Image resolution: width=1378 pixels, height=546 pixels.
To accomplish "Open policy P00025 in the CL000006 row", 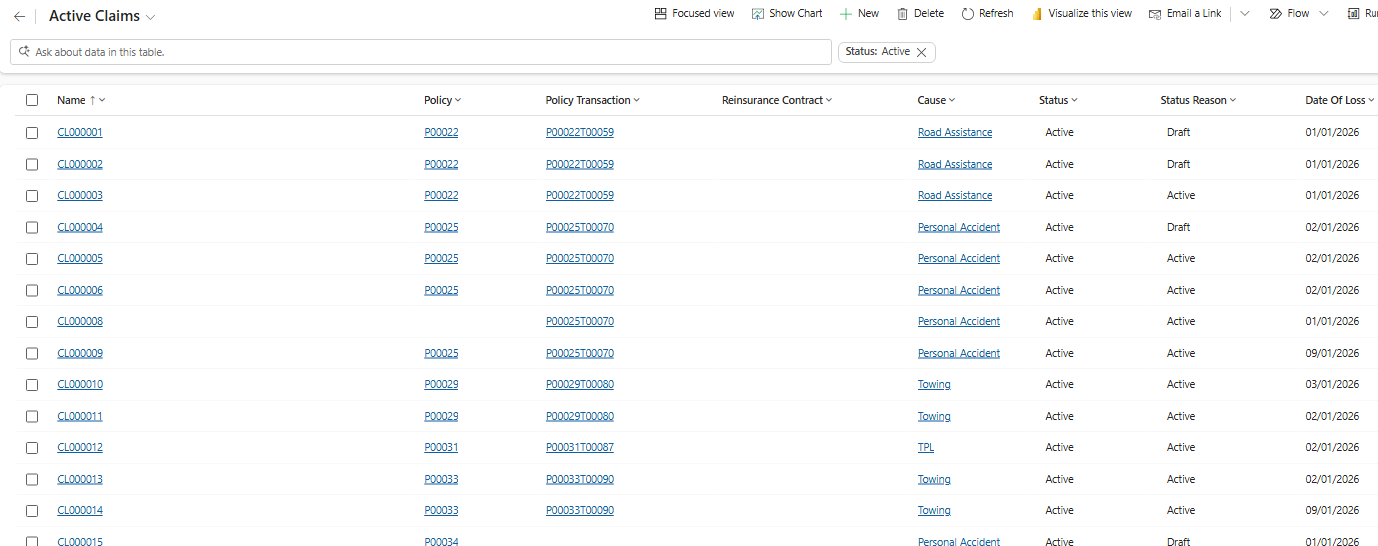I will coord(441,290).
